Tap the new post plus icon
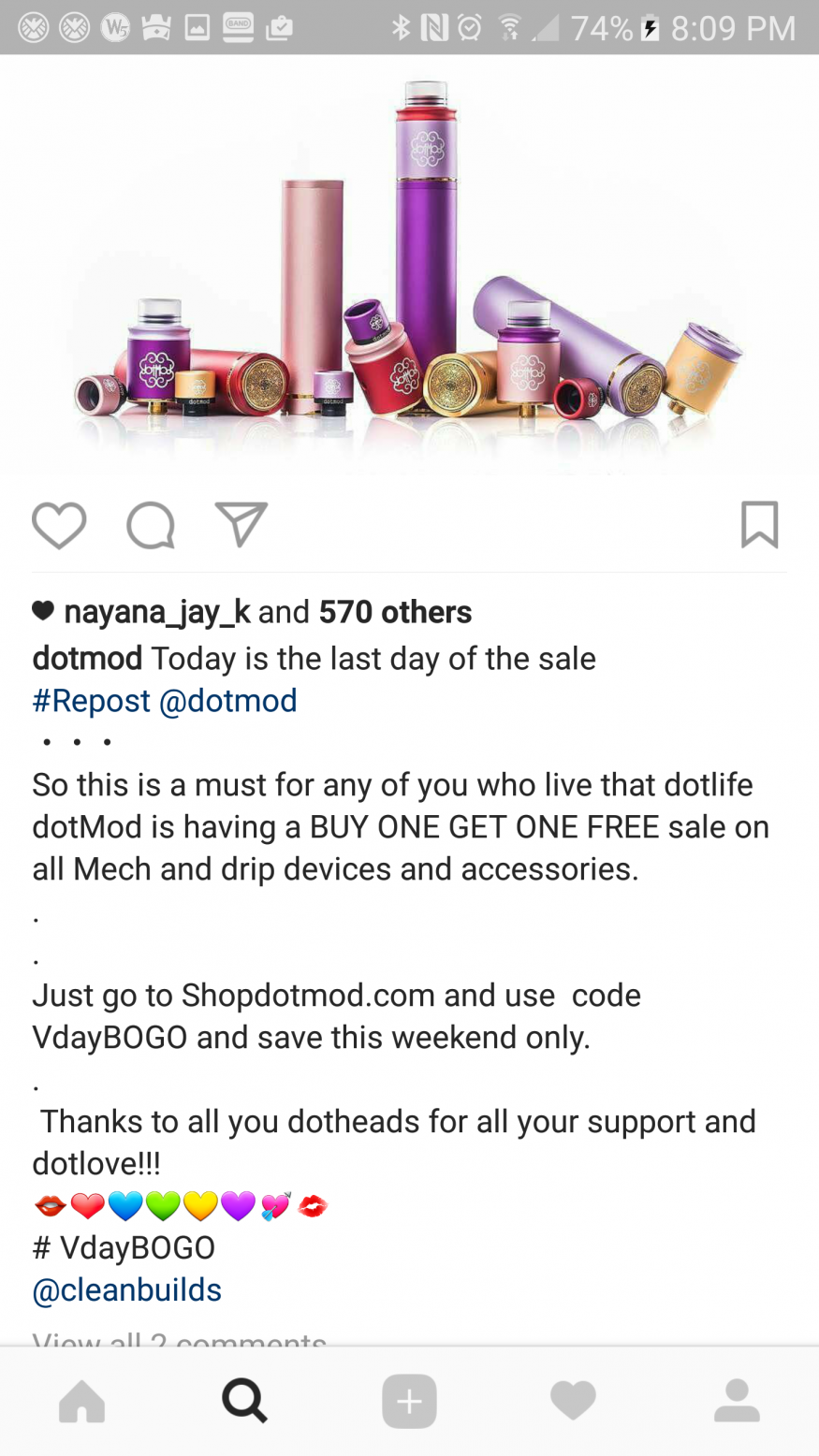 pos(409,1401)
